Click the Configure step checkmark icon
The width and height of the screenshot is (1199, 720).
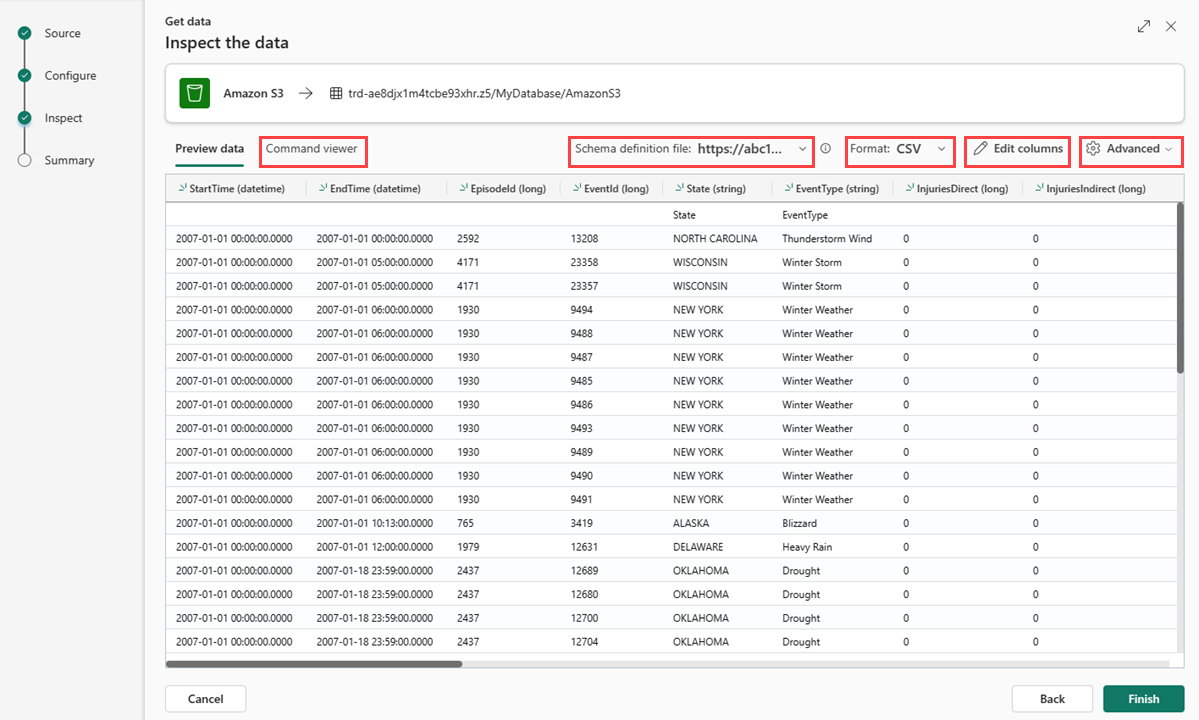click(x=24, y=75)
